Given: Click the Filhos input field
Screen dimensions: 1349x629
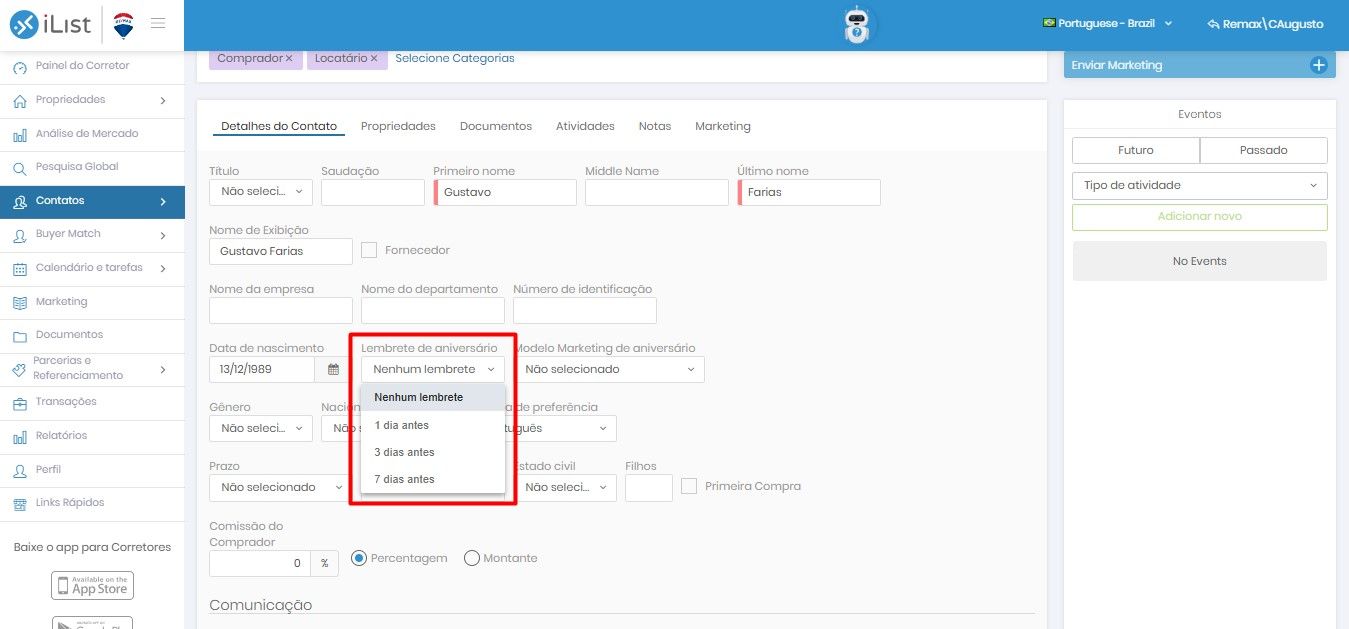Looking at the screenshot, I should (649, 487).
